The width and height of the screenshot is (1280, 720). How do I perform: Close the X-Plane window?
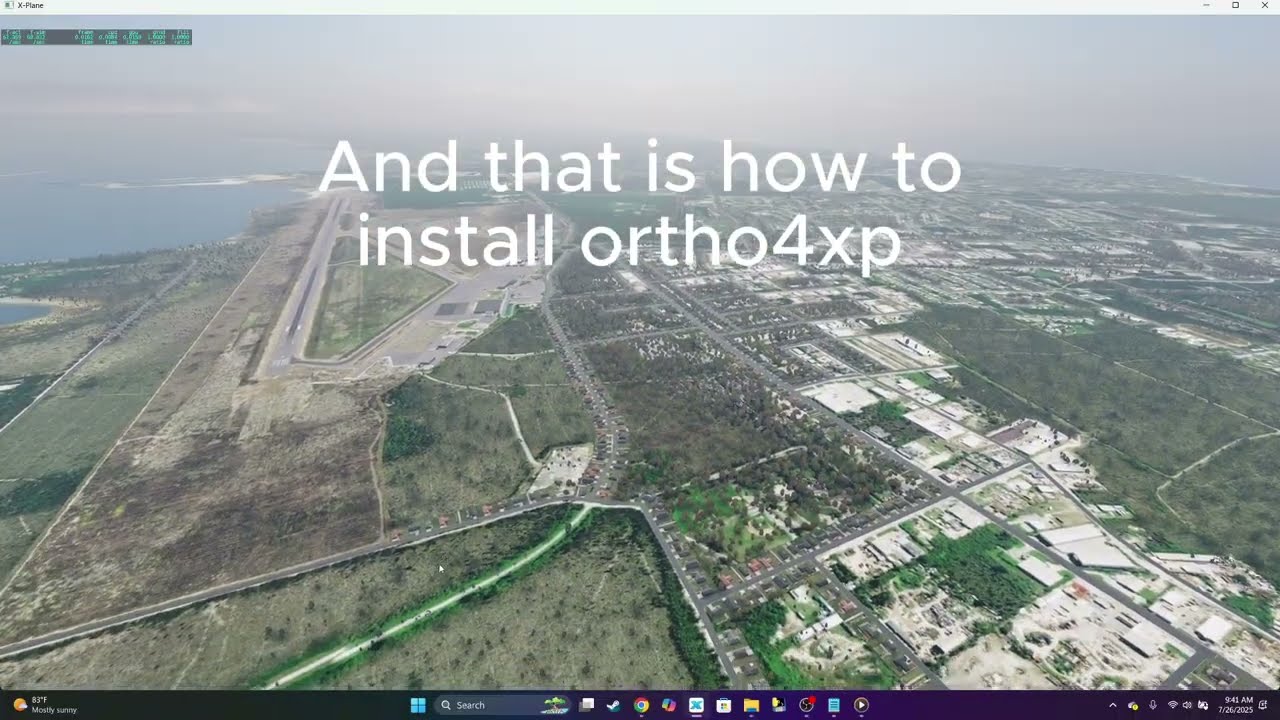[1264, 5]
